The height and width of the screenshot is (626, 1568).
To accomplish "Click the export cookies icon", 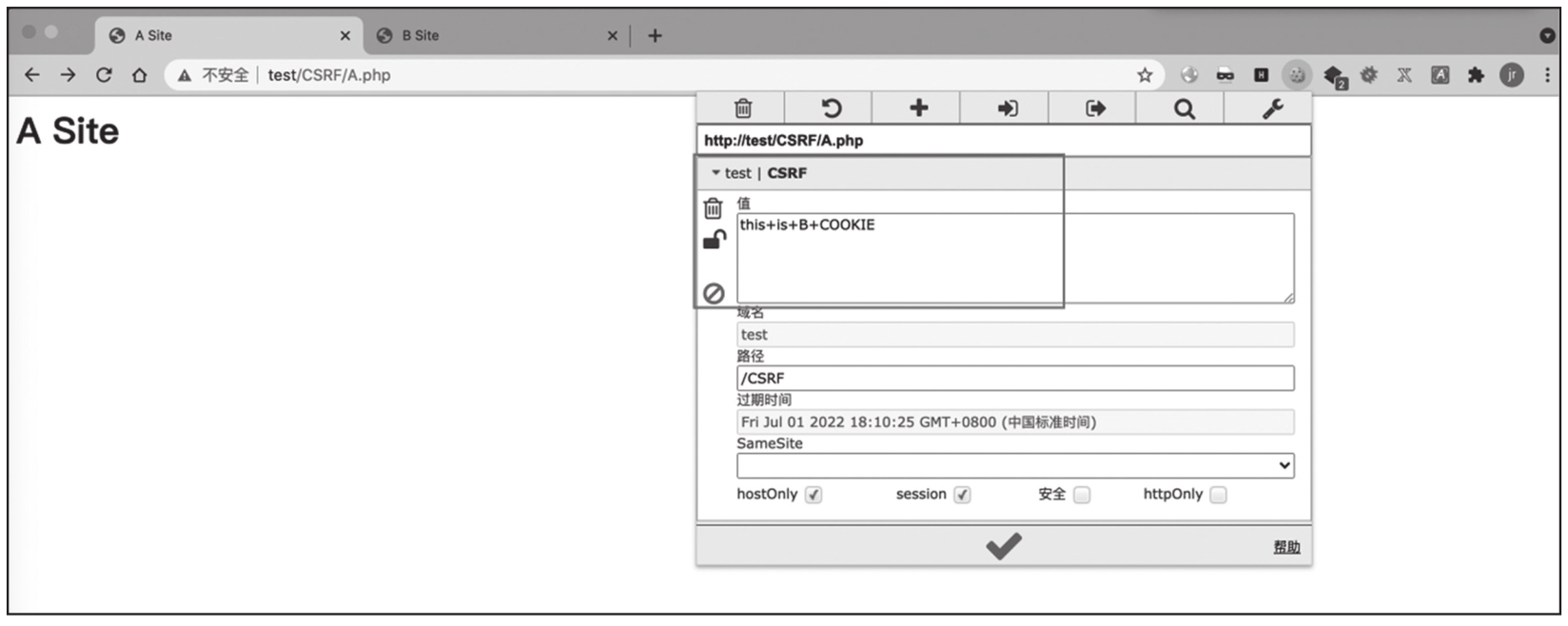I will pos(1094,108).
